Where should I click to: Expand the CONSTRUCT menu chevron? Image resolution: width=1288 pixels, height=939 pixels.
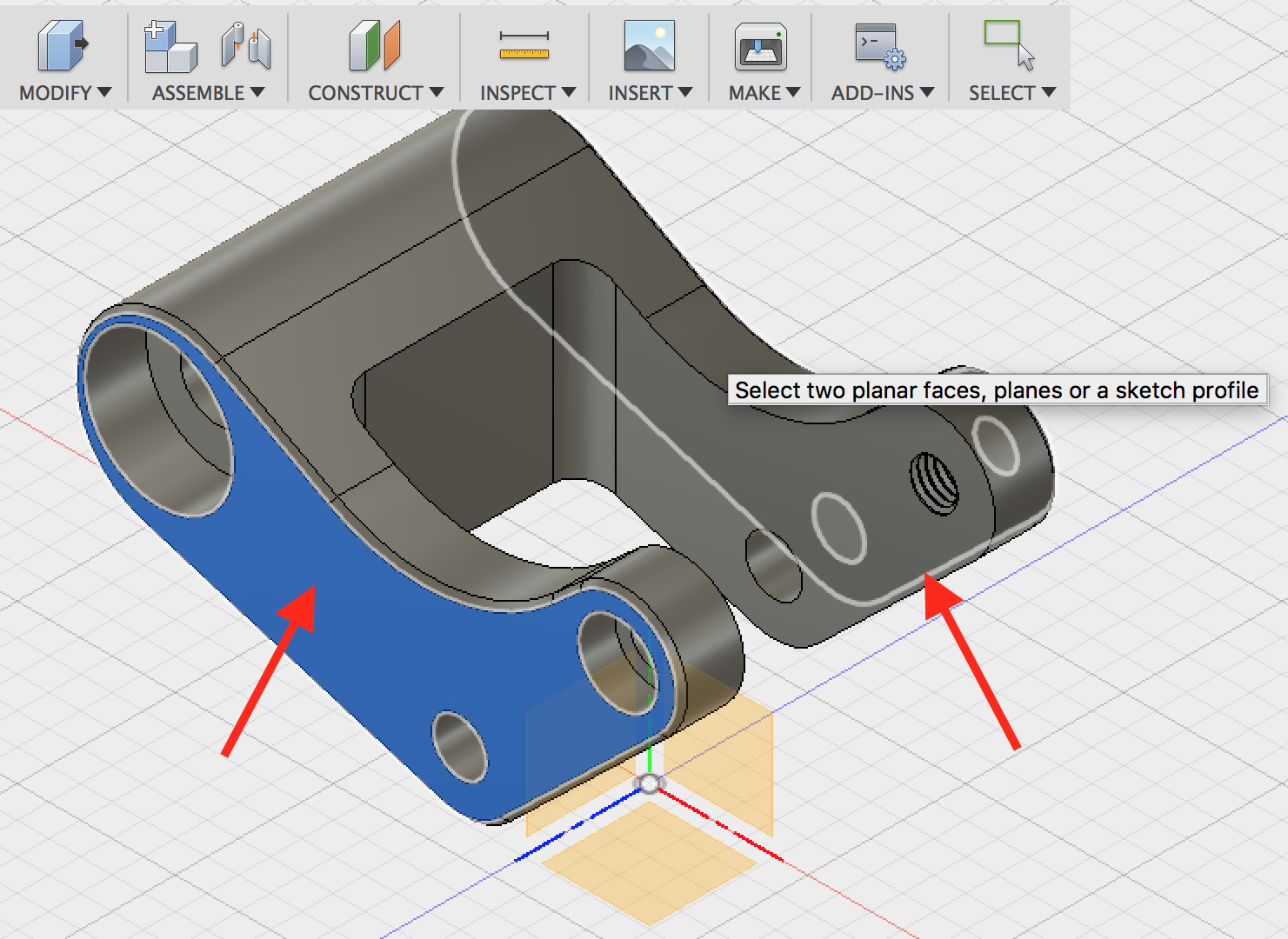pyautogui.click(x=437, y=92)
